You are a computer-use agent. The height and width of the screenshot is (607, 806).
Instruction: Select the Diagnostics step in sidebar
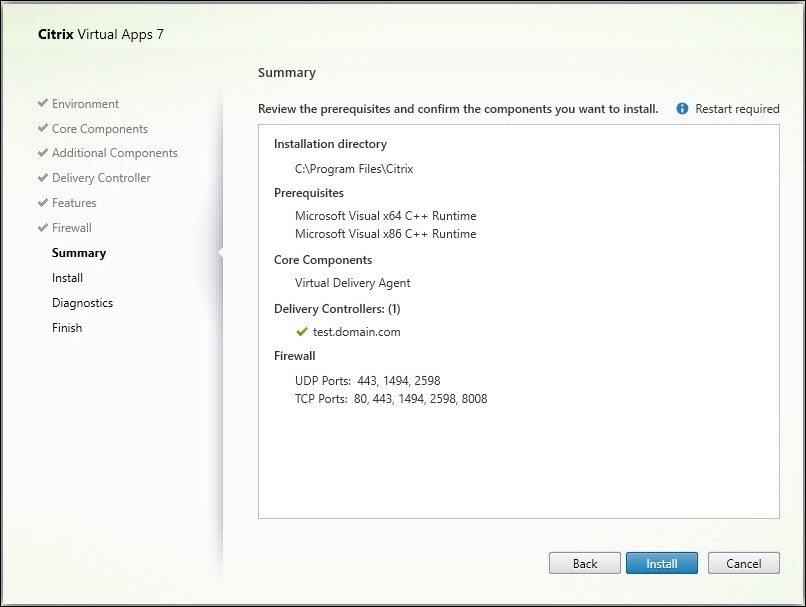tap(82, 303)
